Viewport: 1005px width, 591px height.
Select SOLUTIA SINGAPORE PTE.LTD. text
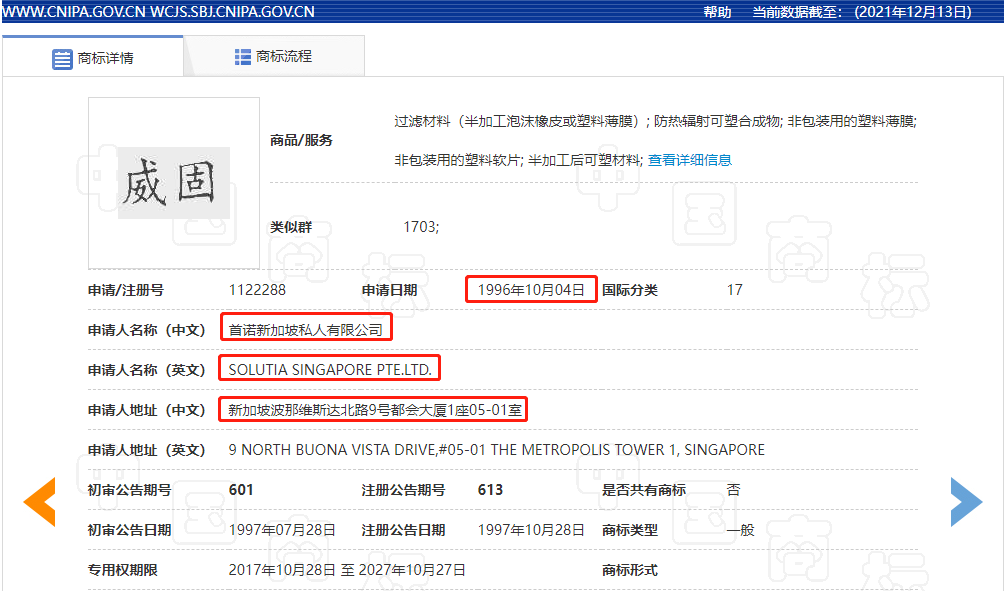329,367
